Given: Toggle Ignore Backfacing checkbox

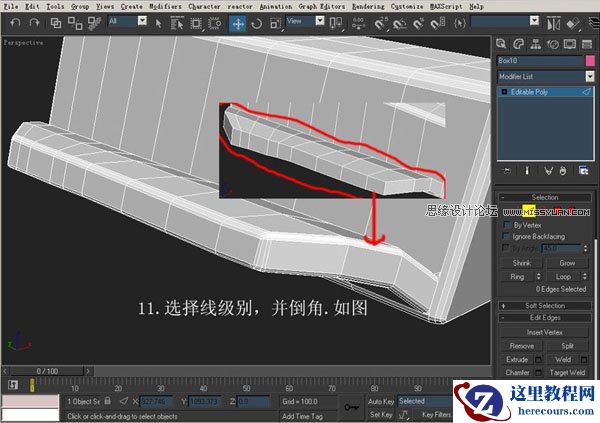Looking at the screenshot, I should 506,236.
